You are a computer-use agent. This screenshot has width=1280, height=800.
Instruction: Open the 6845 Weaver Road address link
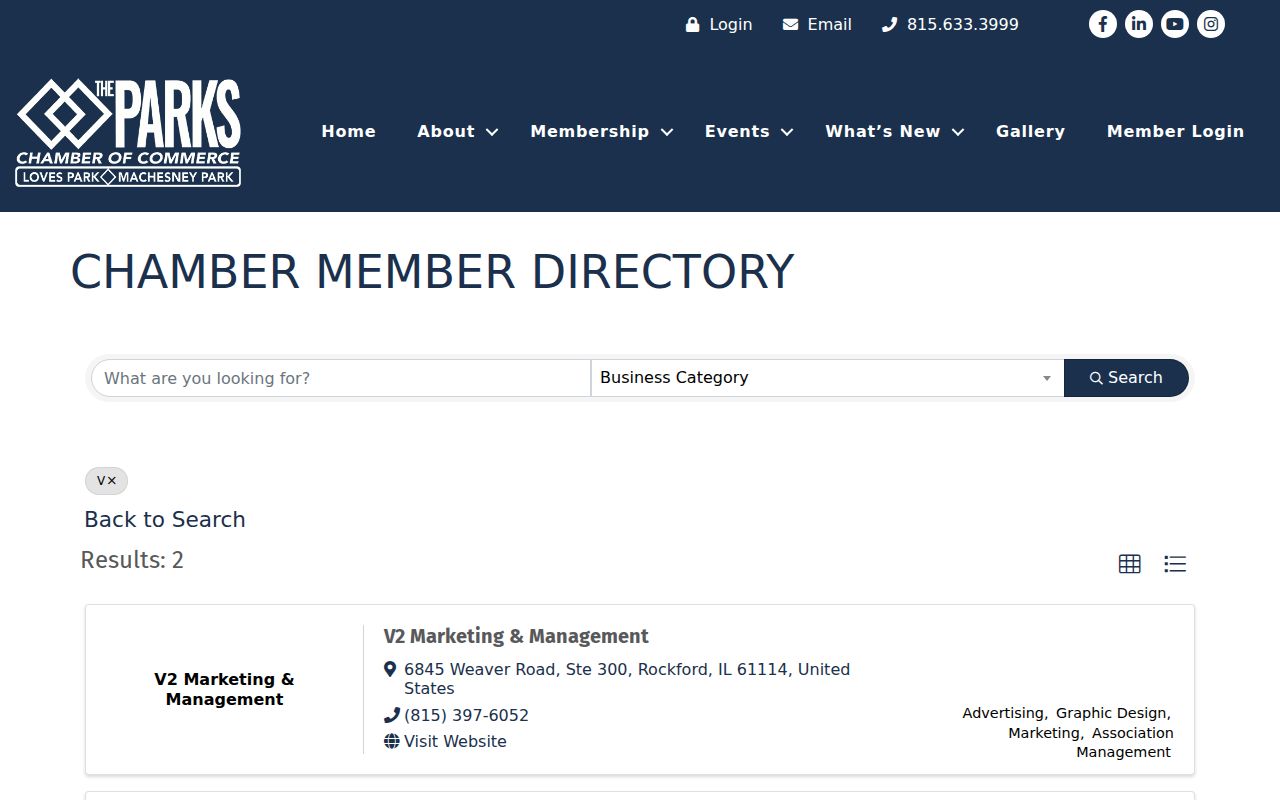click(627, 678)
